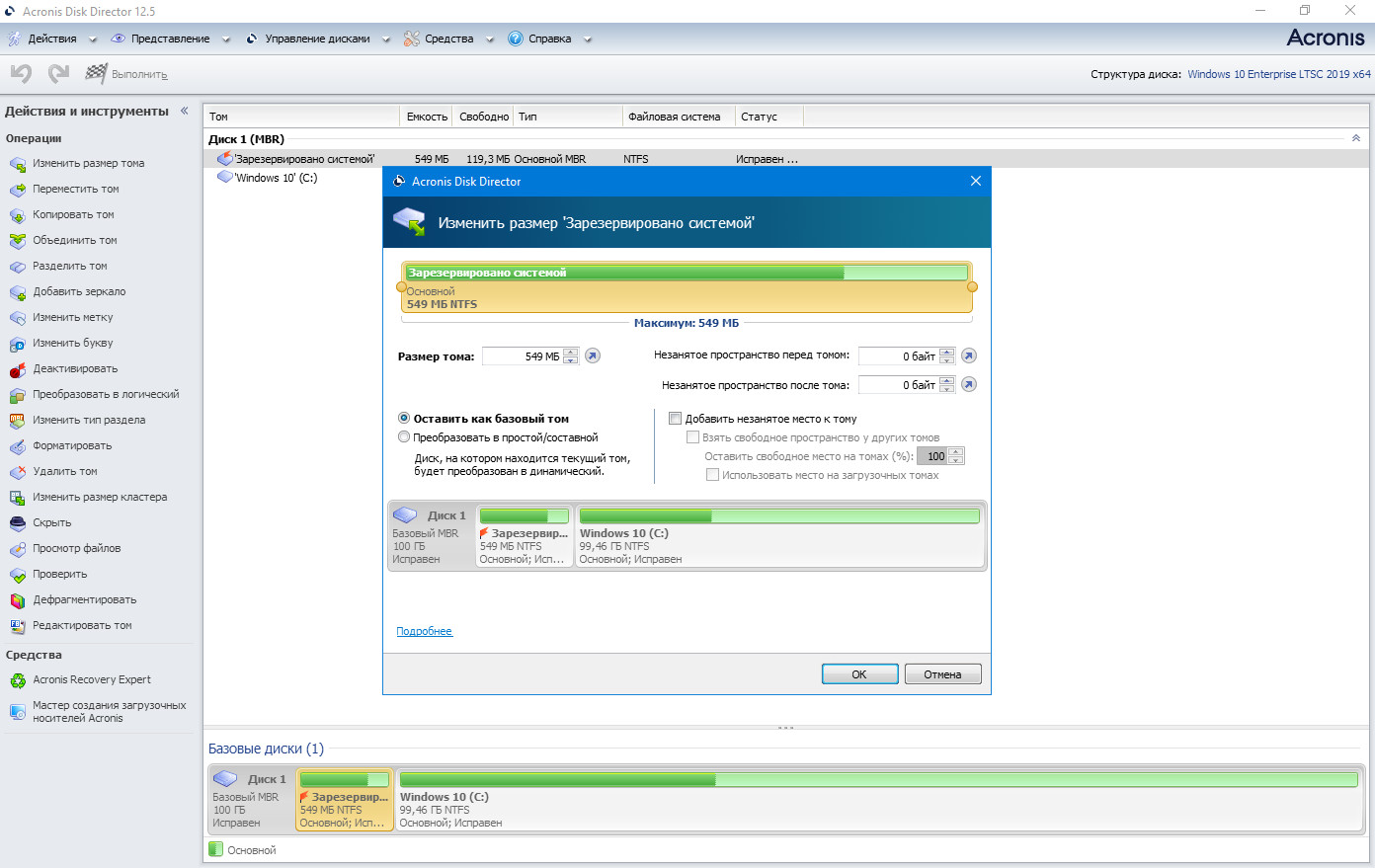The width and height of the screenshot is (1375, 868).
Task: Click the Convert to logical icon
Action: (x=17, y=395)
